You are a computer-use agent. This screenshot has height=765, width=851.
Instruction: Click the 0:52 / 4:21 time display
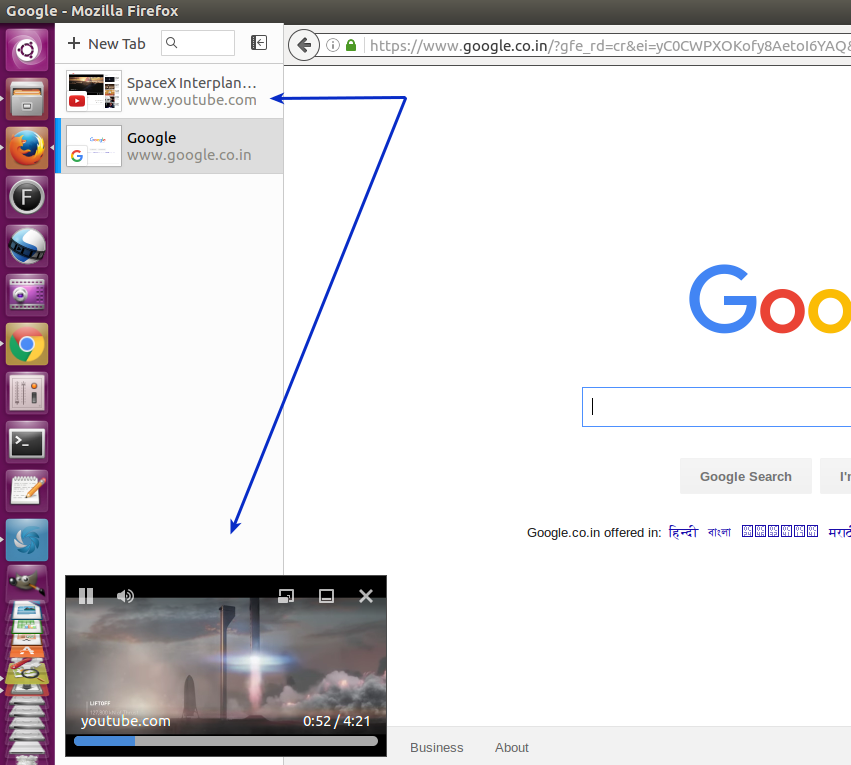[x=336, y=721]
